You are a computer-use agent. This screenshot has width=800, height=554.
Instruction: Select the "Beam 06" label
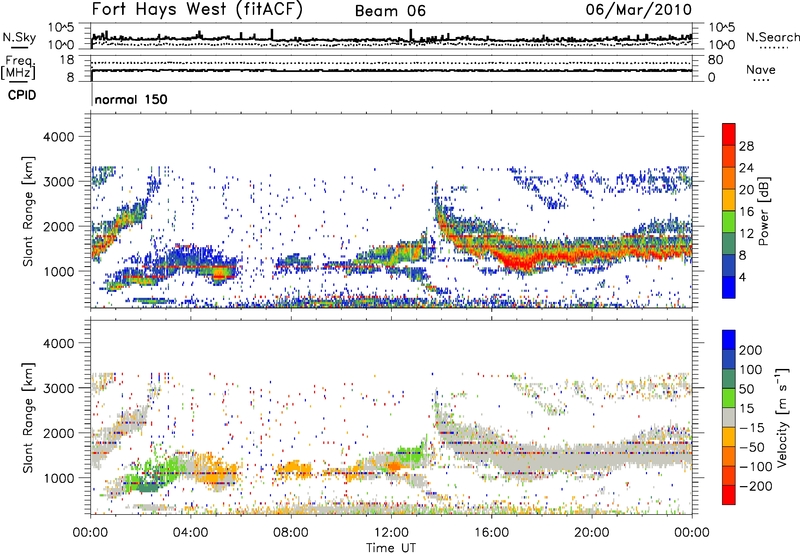(x=390, y=11)
